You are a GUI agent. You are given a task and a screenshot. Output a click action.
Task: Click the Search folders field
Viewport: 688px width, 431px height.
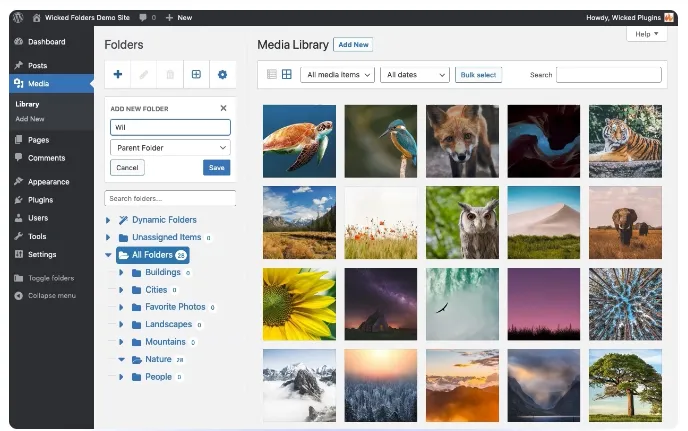coord(170,198)
